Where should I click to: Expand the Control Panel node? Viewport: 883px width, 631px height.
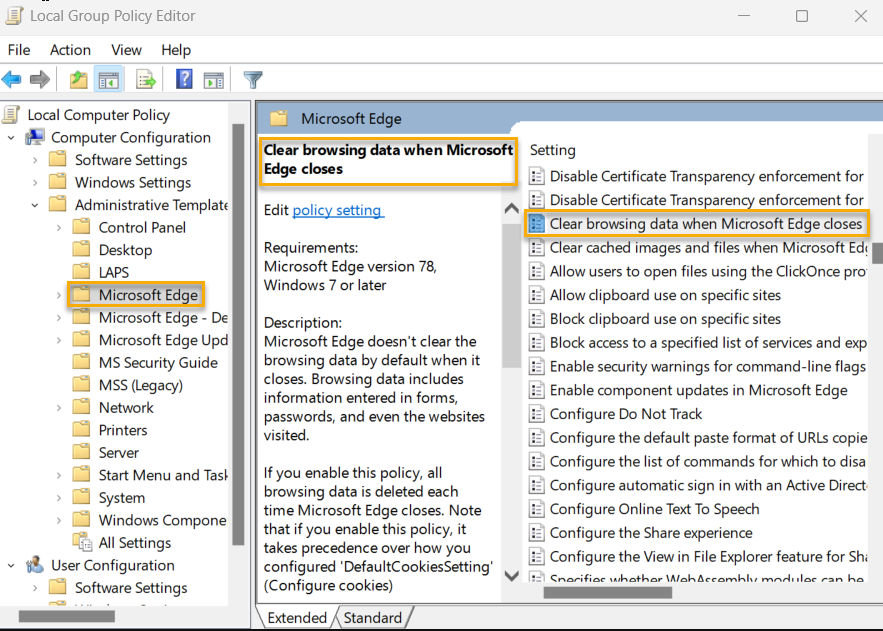point(59,228)
